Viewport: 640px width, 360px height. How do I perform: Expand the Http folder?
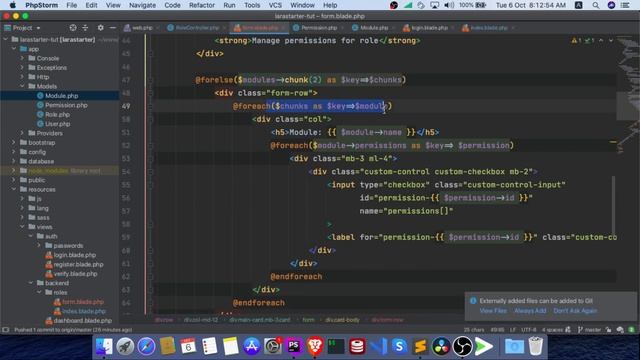pyautogui.click(x=22, y=77)
